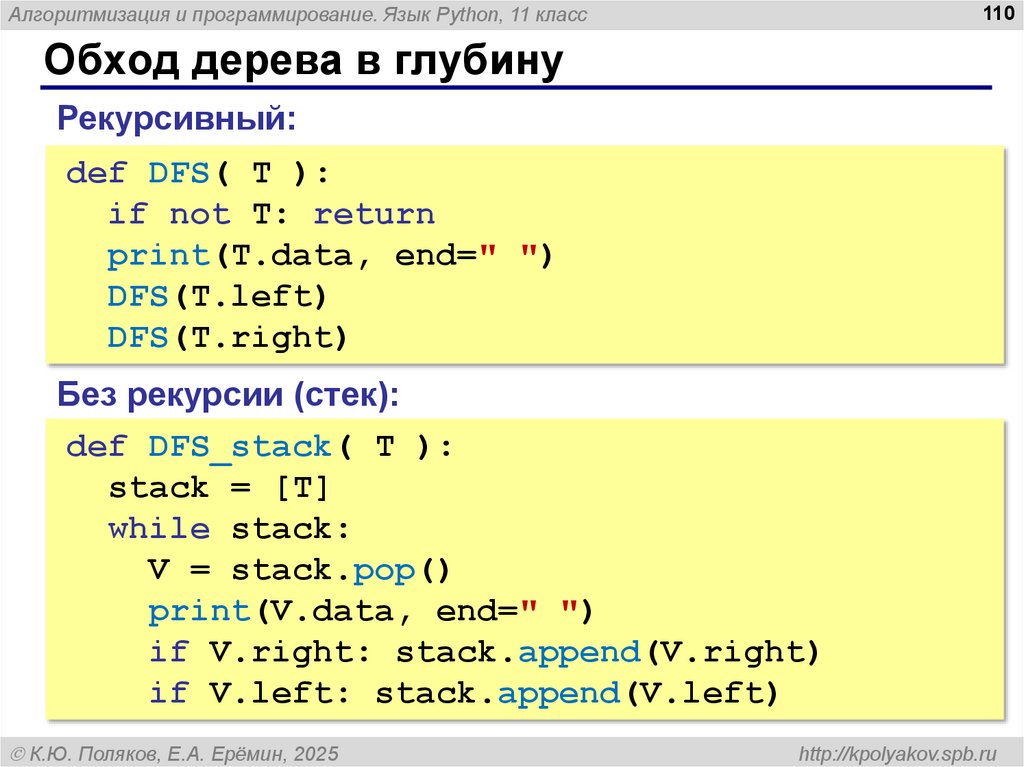Click the "def DFS_stack( T ):" line
The width and height of the screenshot is (1024, 767).
coord(259,446)
